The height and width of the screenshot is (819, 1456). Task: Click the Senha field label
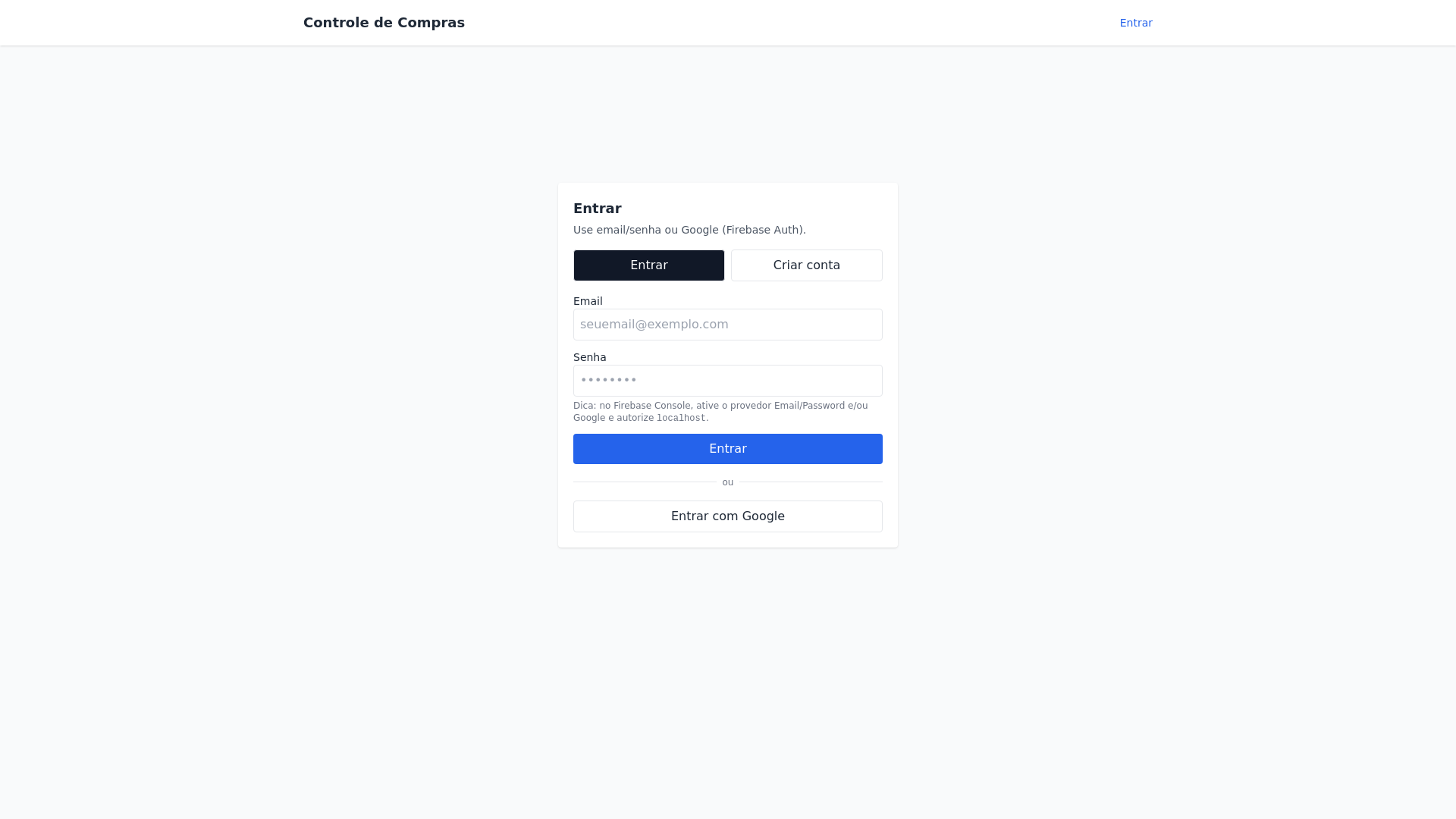pos(590,357)
